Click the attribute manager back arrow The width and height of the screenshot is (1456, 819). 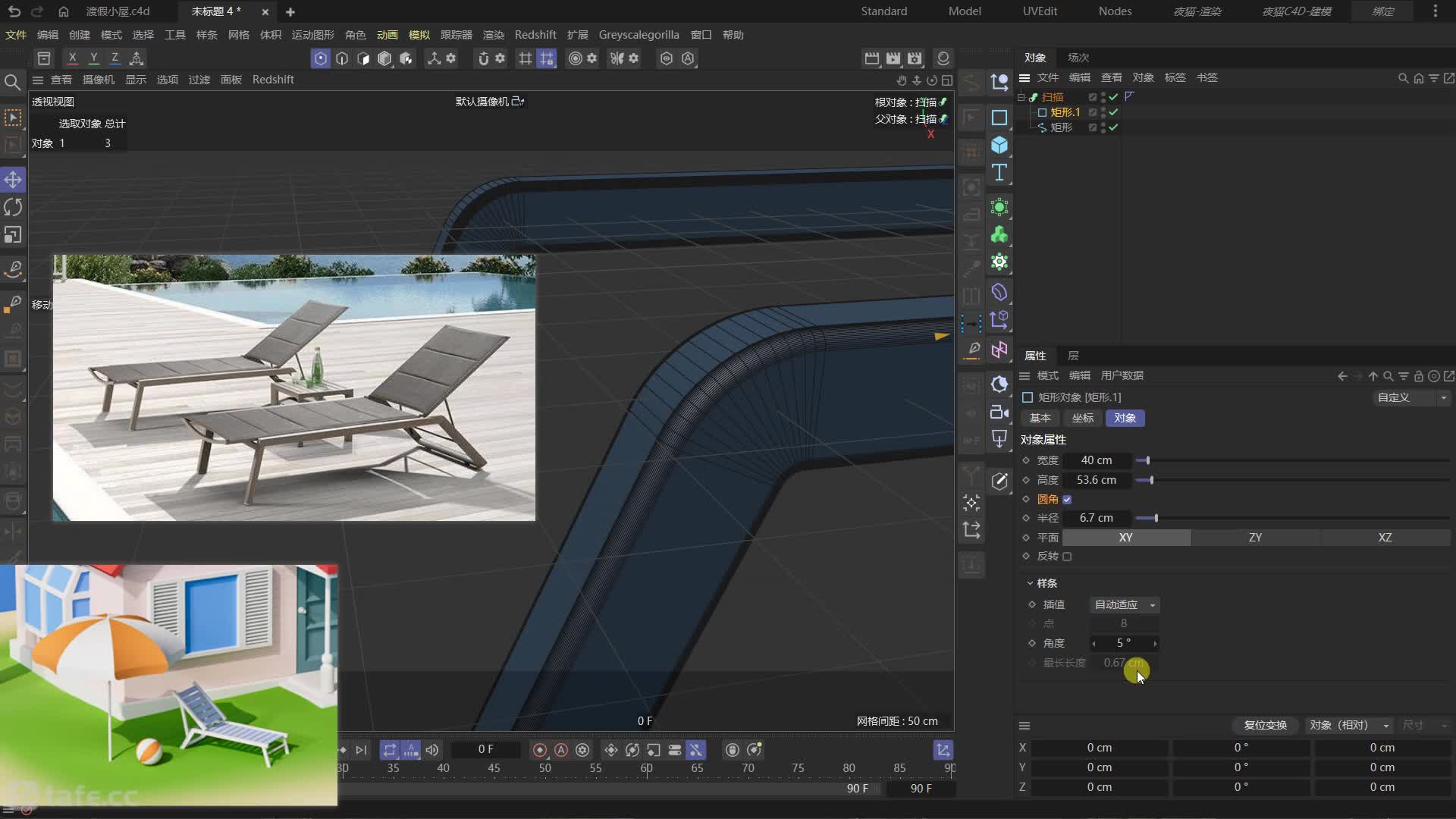[x=1342, y=376]
